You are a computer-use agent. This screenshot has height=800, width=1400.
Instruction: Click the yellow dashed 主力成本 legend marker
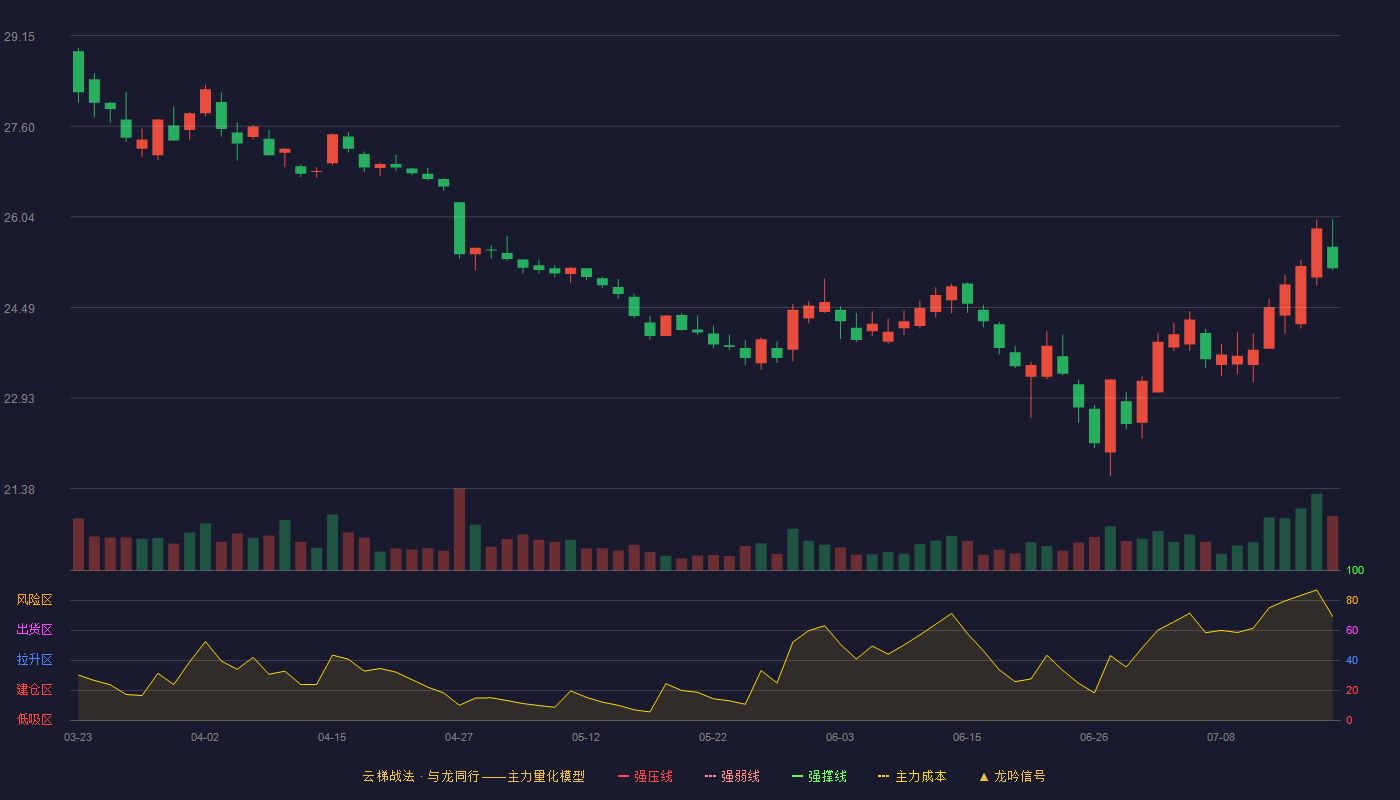point(883,776)
